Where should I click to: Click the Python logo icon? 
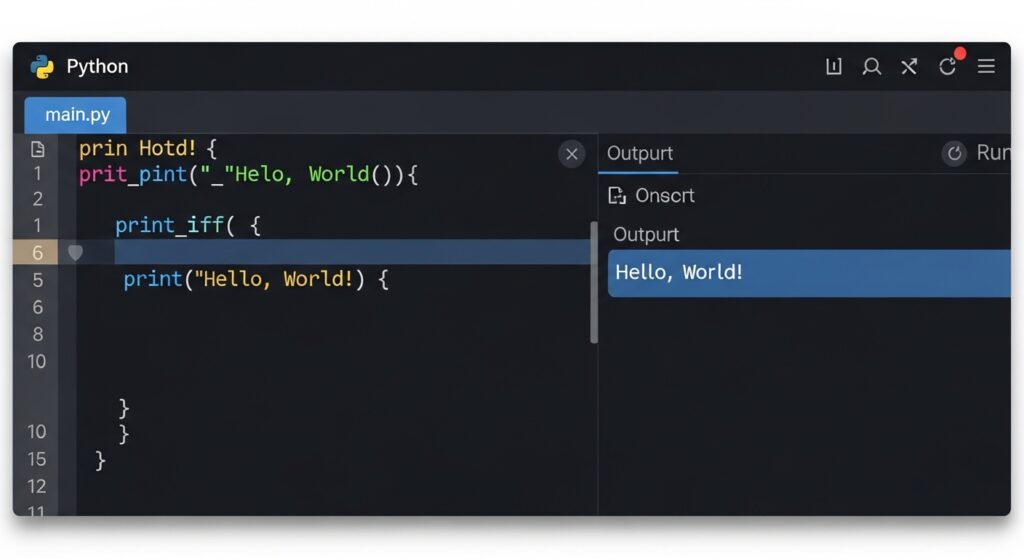(42, 67)
